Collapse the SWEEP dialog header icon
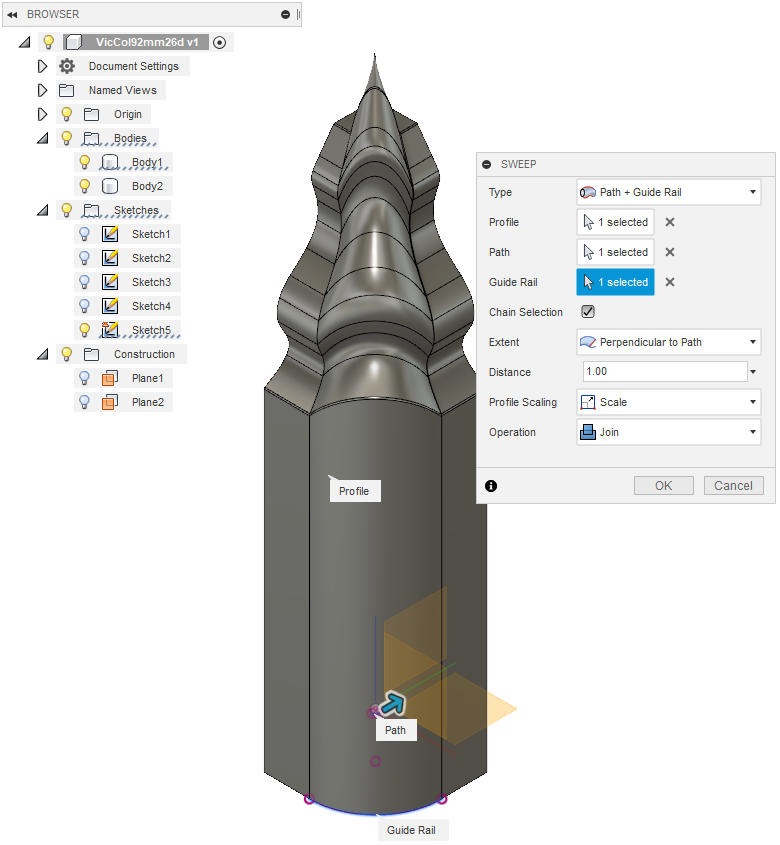 pyautogui.click(x=487, y=164)
